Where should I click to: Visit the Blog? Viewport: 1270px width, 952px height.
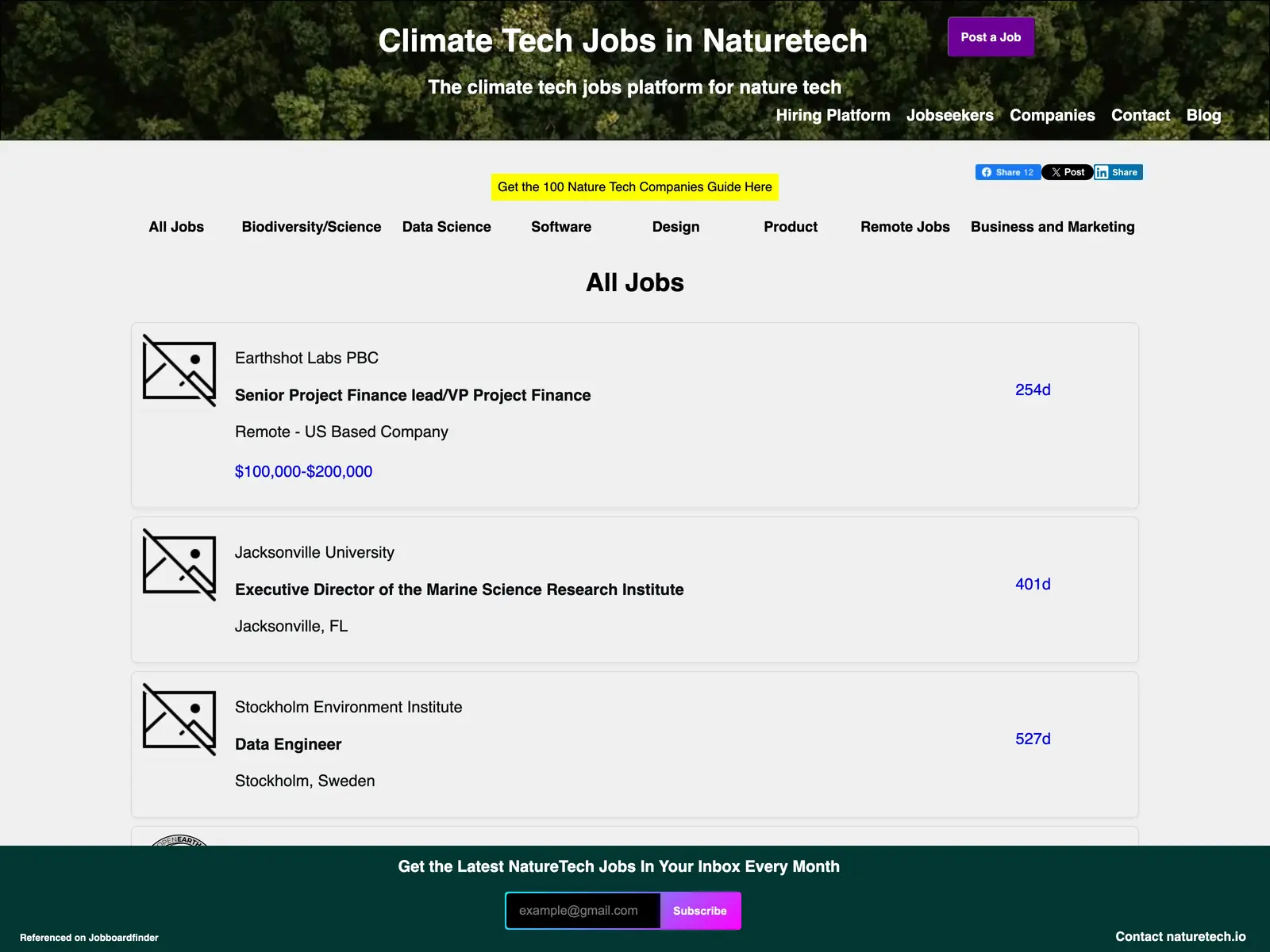click(x=1204, y=115)
